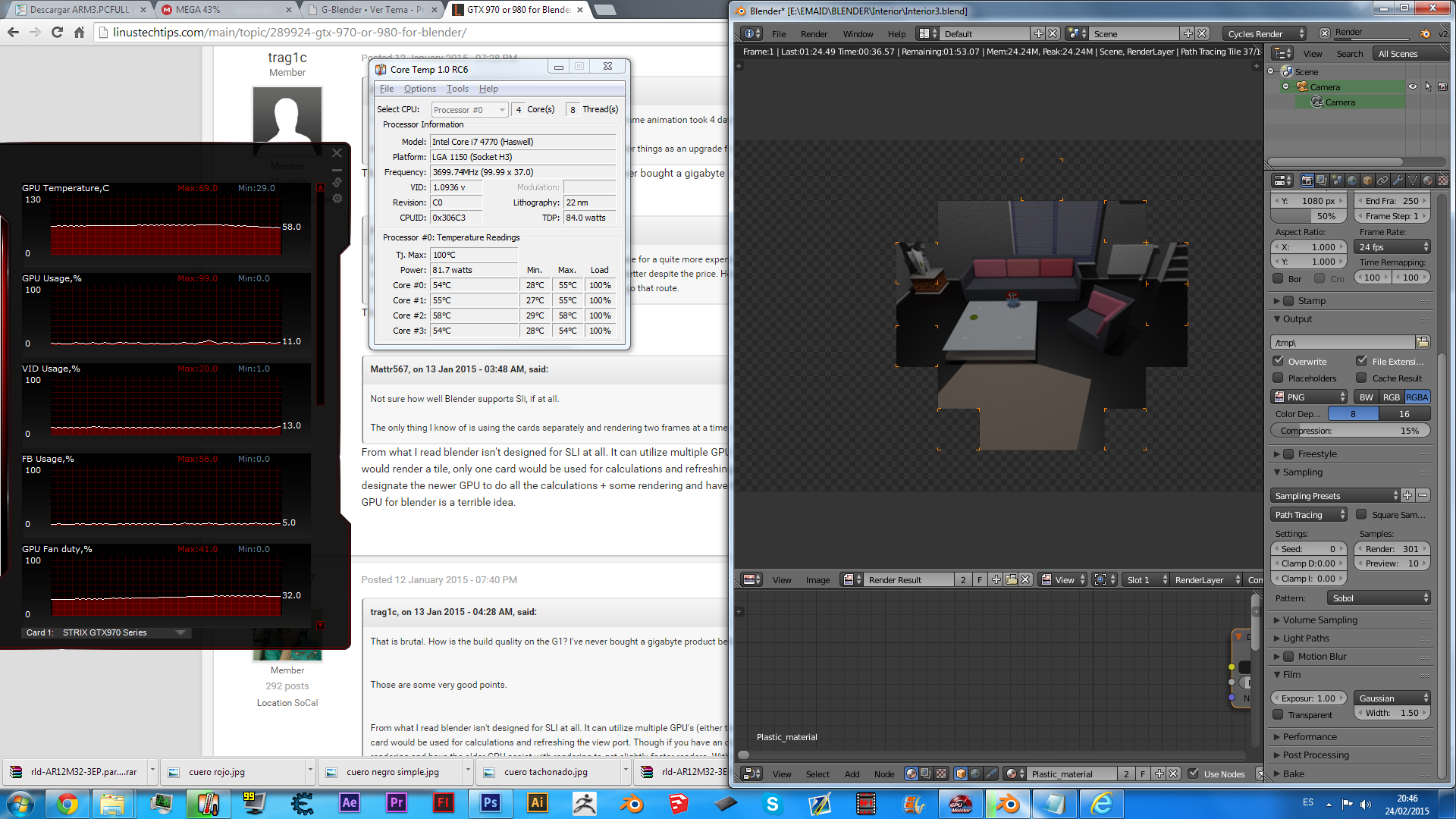Enable Placeholders checkbox

pyautogui.click(x=1279, y=378)
